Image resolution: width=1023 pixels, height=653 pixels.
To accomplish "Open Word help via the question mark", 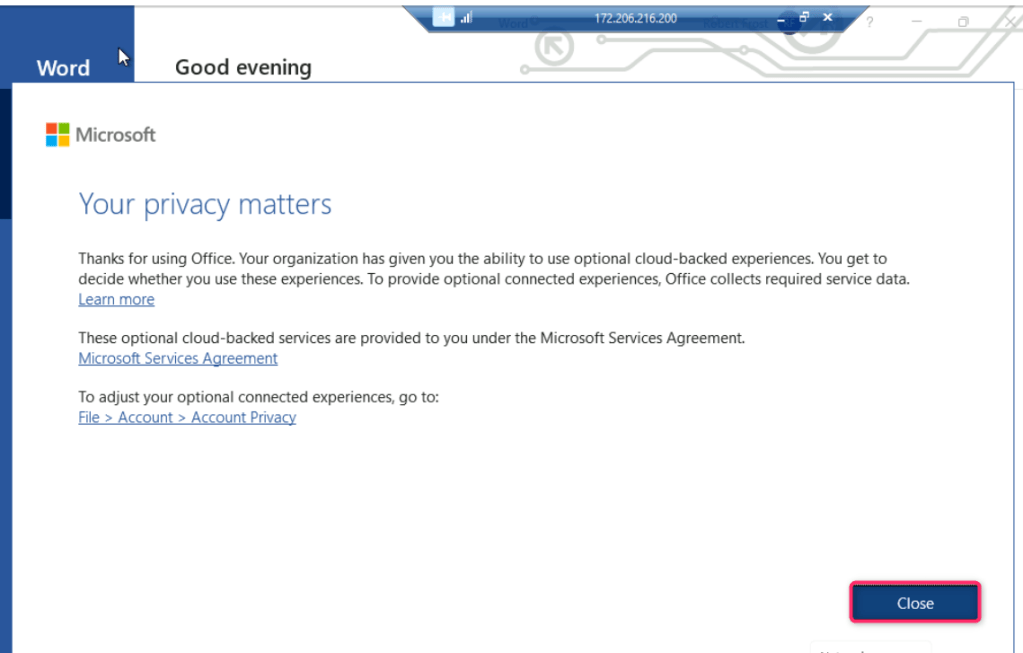I will point(870,21).
